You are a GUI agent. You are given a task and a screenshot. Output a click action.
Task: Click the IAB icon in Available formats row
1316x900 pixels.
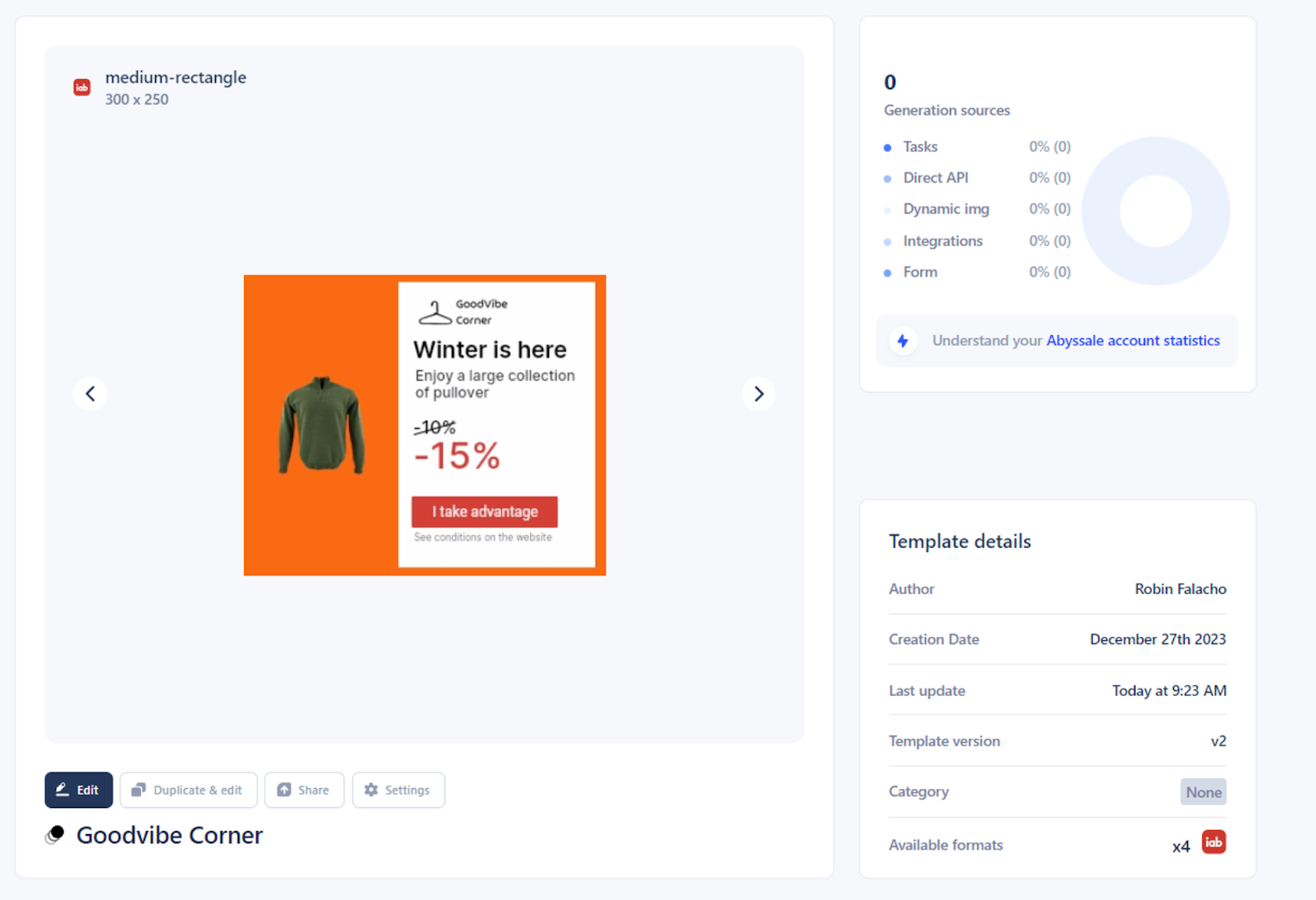(x=1213, y=842)
